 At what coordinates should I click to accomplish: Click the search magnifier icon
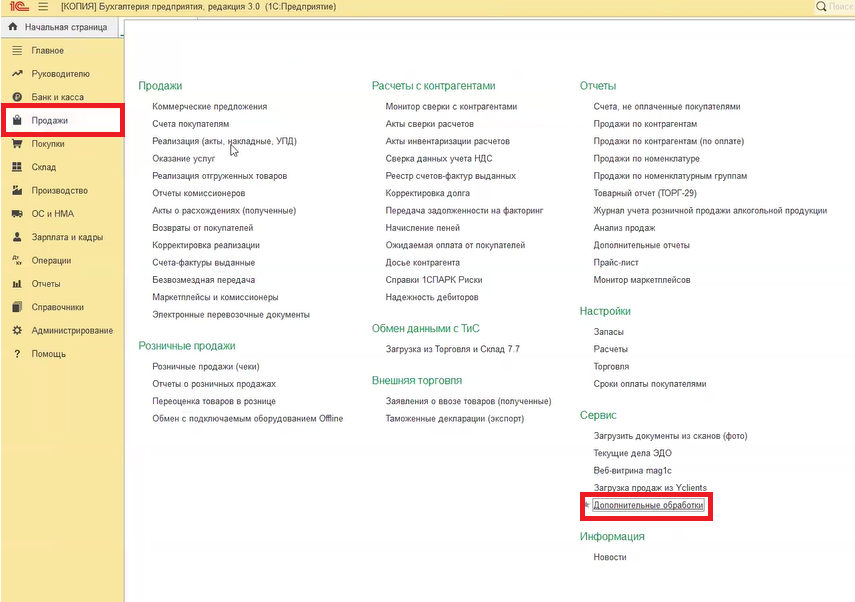821,7
